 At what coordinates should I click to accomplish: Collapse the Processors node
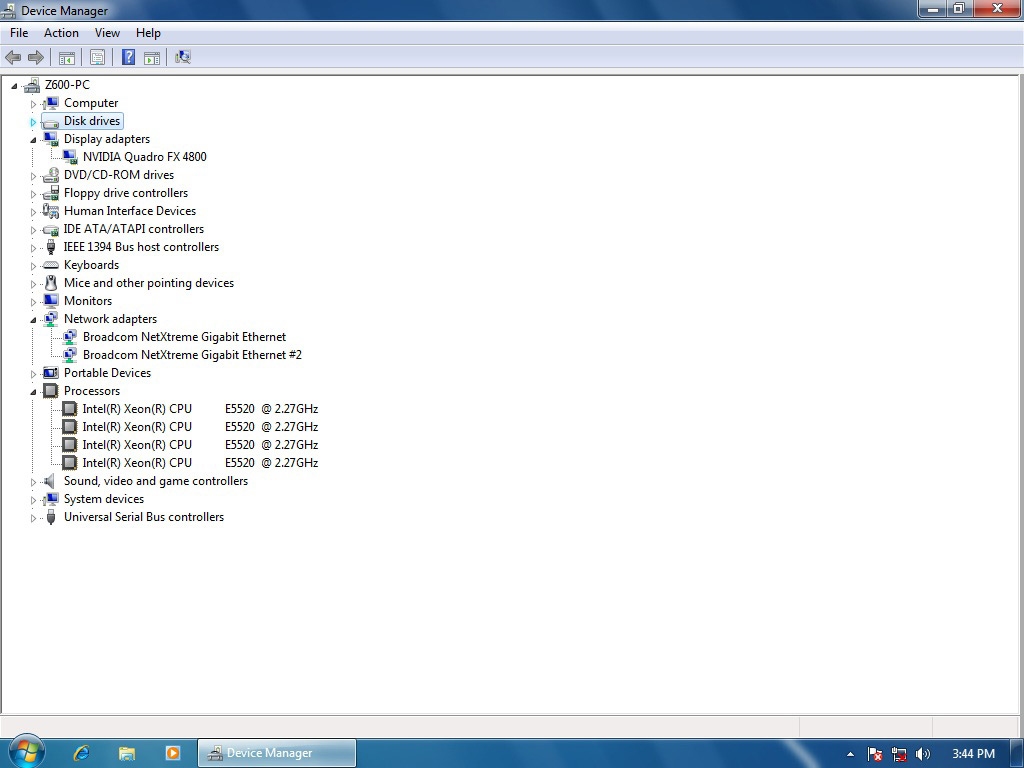coord(33,392)
